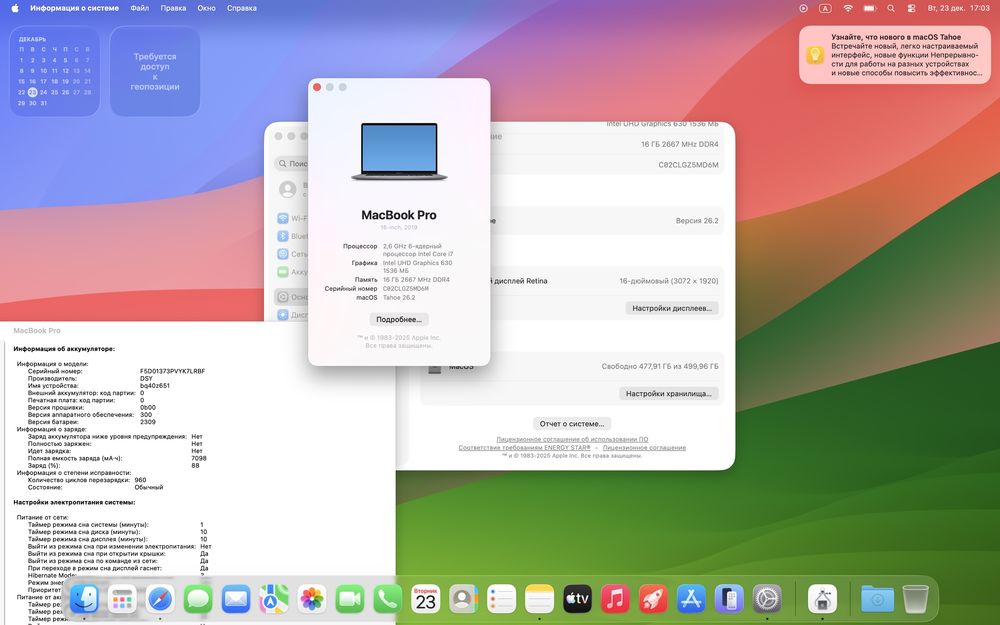Click «16 ГБ 2667 MHz DDR4» in Settings window
The width and height of the screenshot is (1000, 625).
coord(680,144)
